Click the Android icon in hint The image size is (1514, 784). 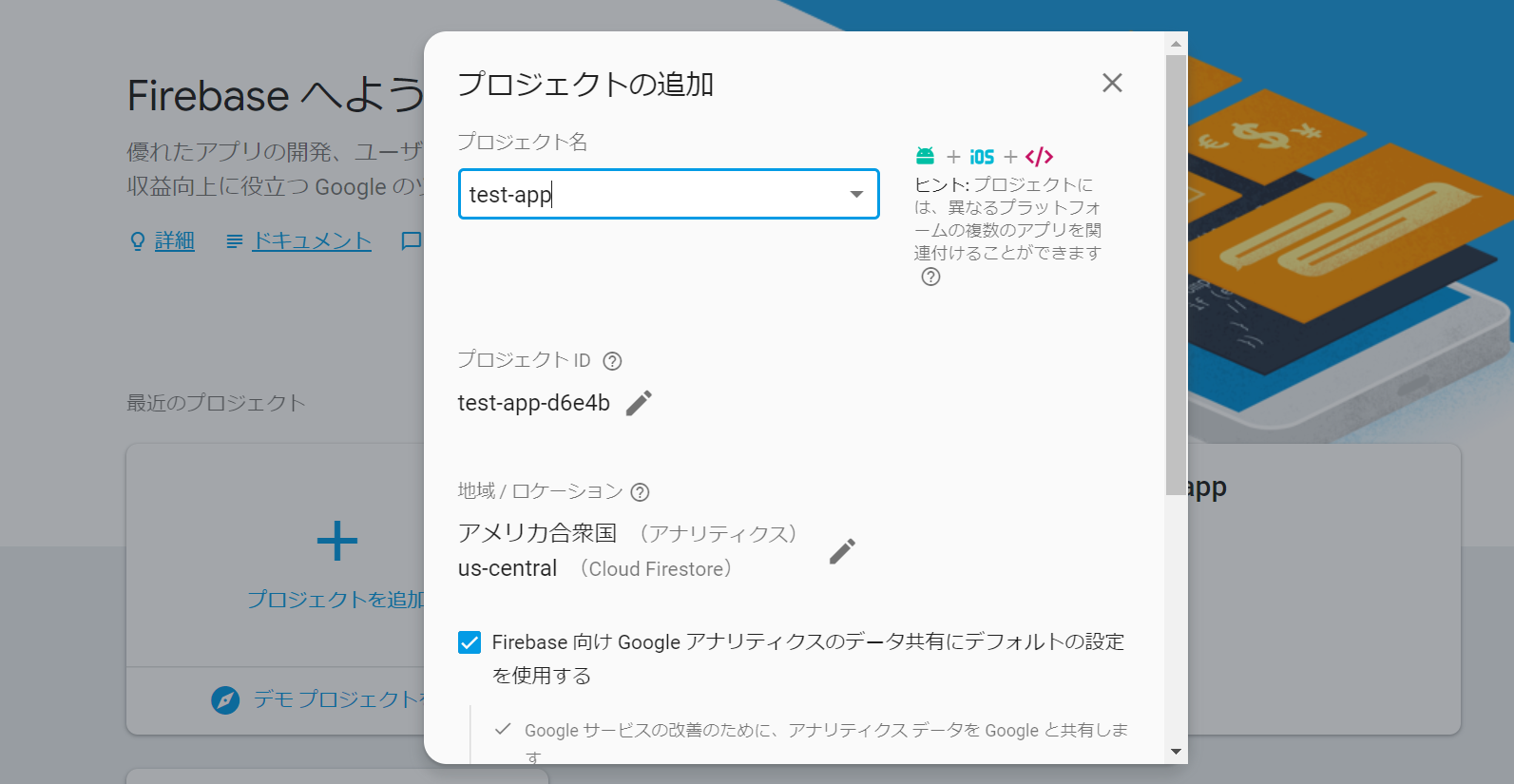925,156
